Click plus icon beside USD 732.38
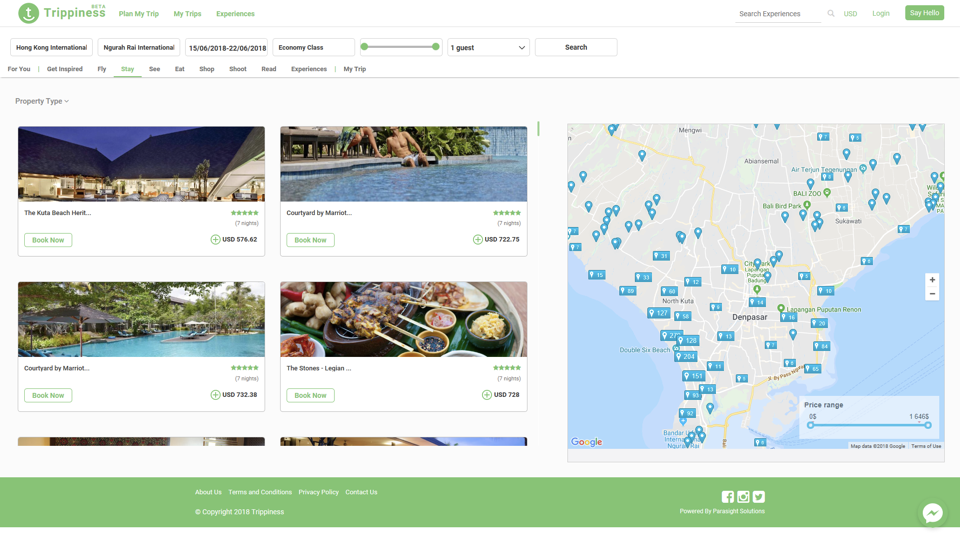This screenshot has width=960, height=540. (215, 395)
